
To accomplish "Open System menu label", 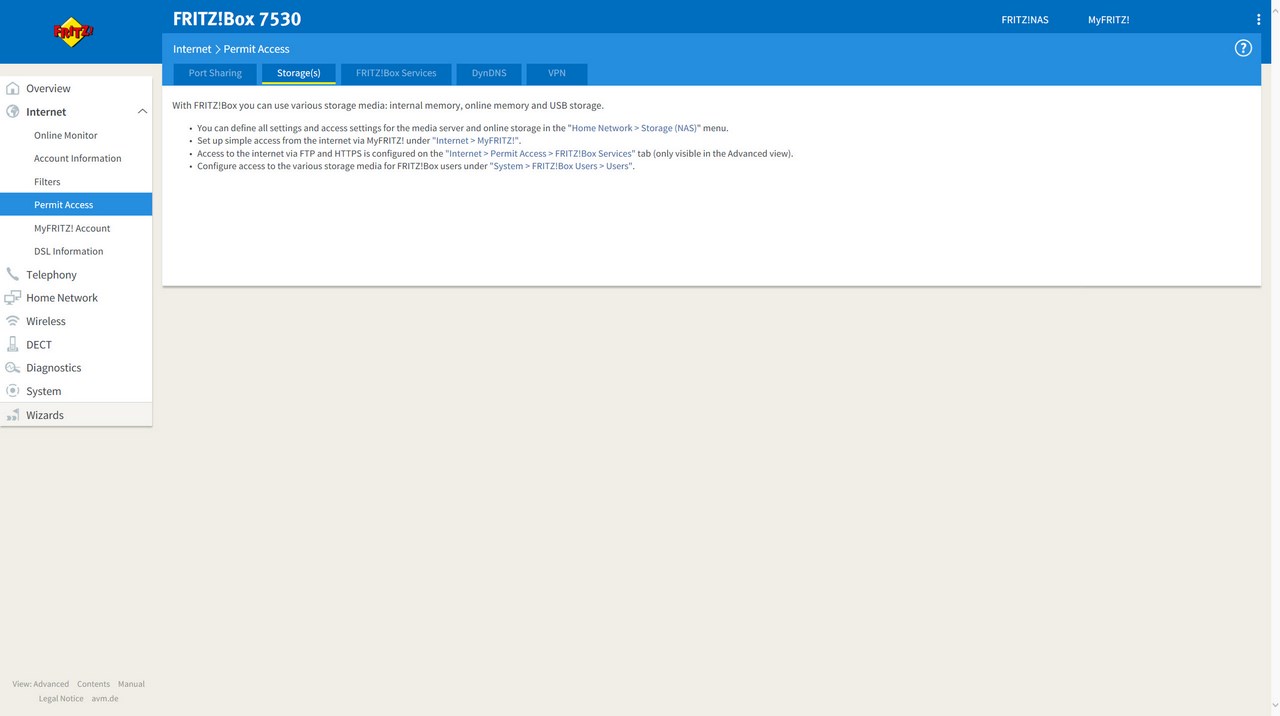I will [44, 391].
